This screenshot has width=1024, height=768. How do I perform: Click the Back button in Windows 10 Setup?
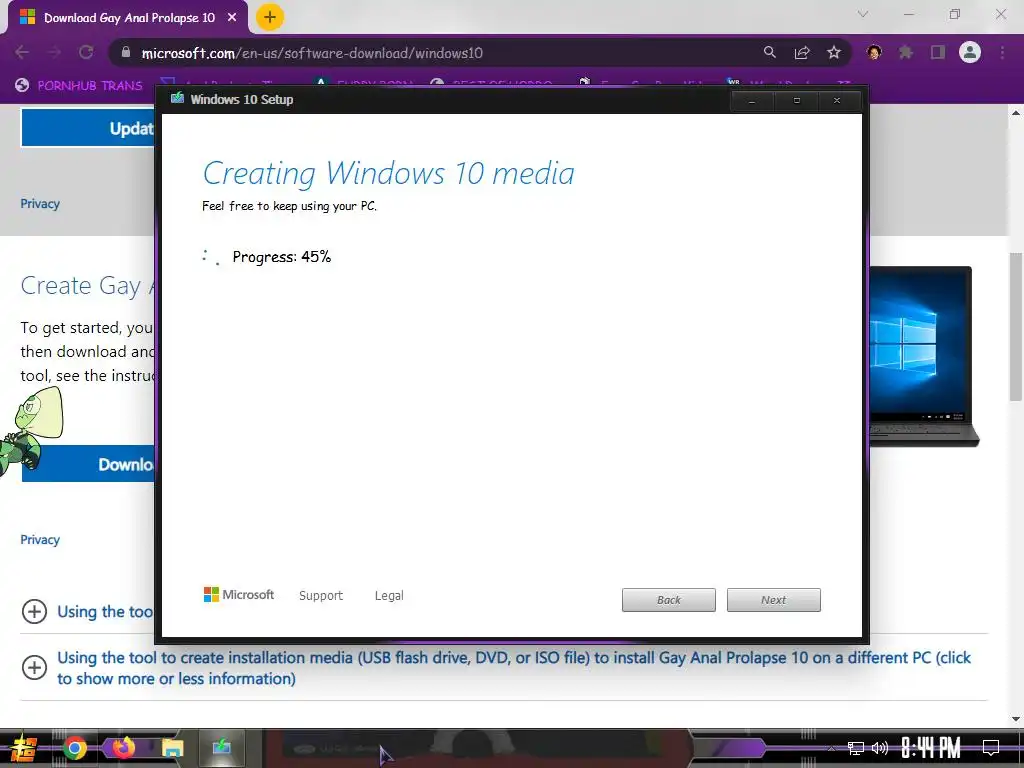click(669, 600)
